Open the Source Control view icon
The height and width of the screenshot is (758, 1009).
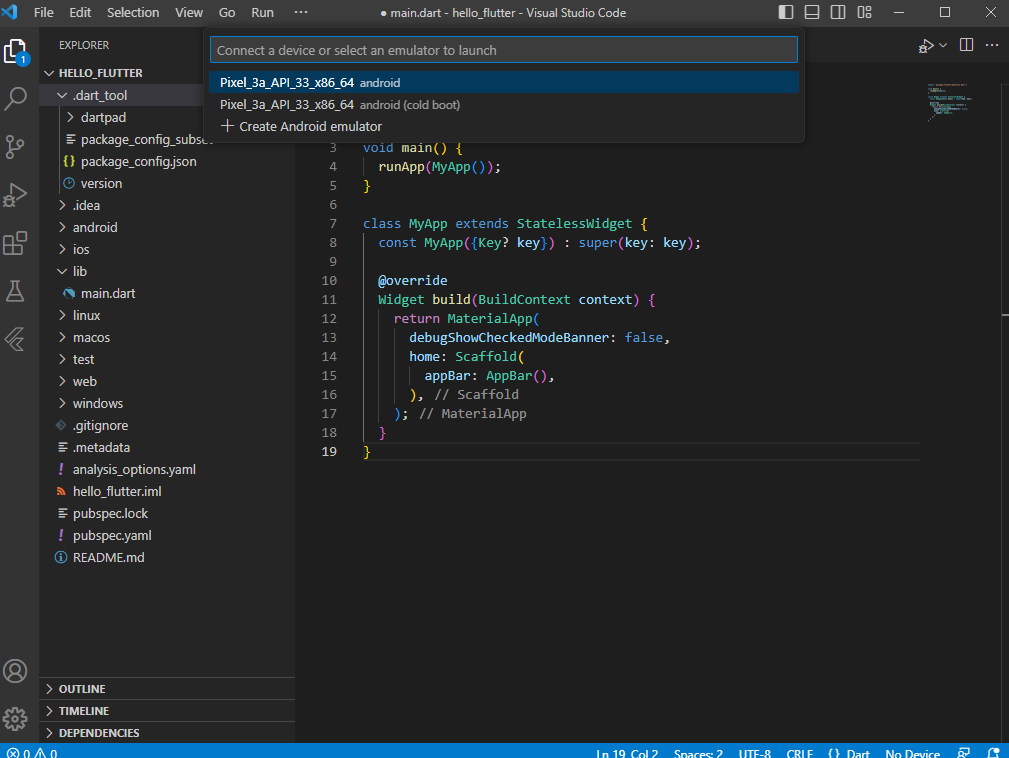click(15, 147)
